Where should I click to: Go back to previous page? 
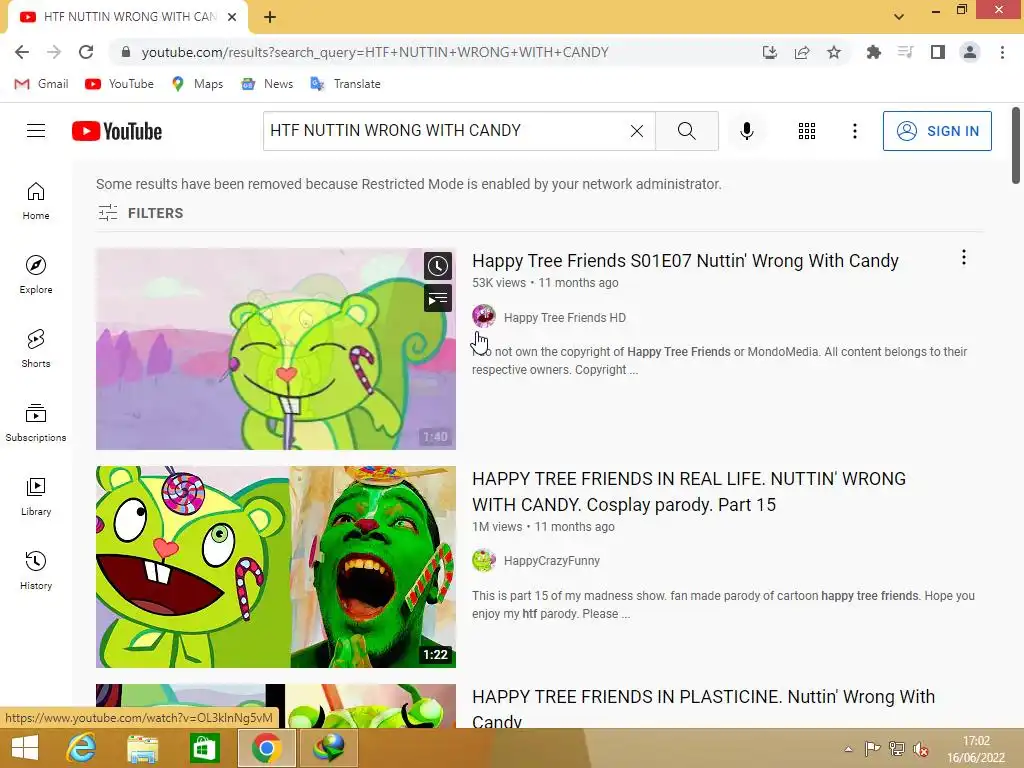click(22, 52)
